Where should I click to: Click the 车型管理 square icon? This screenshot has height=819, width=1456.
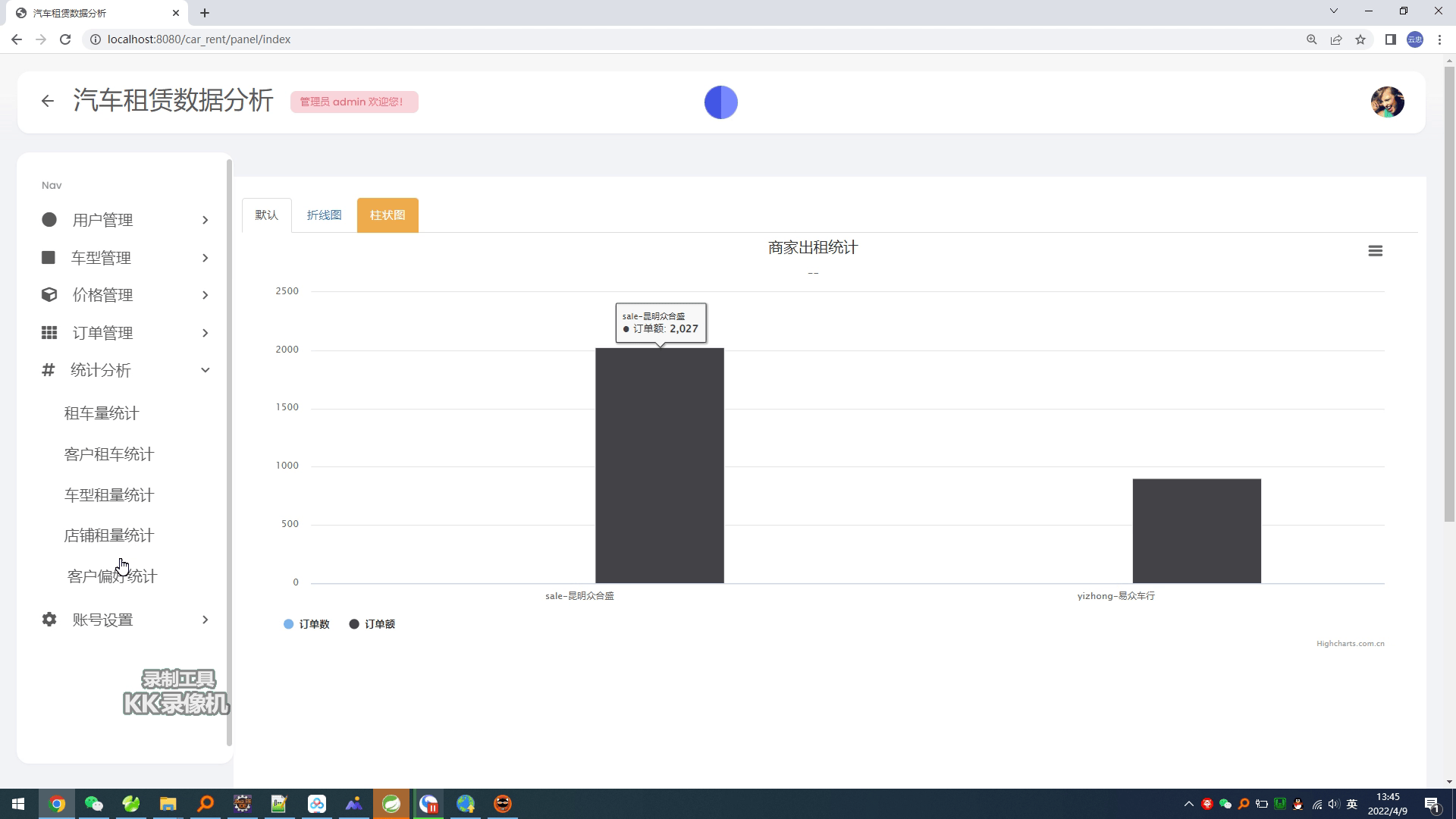coord(49,258)
